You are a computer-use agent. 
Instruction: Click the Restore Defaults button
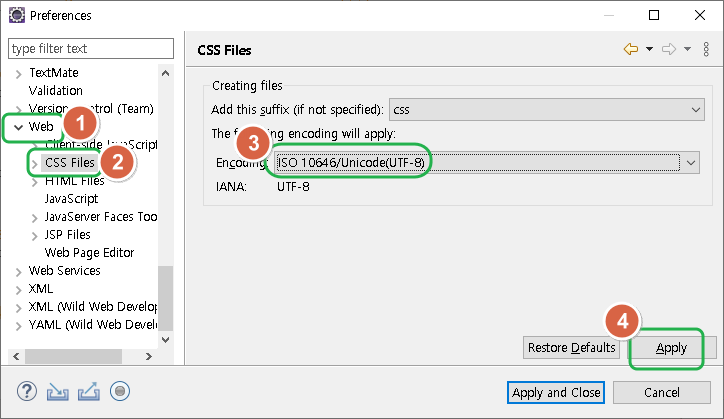(x=571, y=347)
